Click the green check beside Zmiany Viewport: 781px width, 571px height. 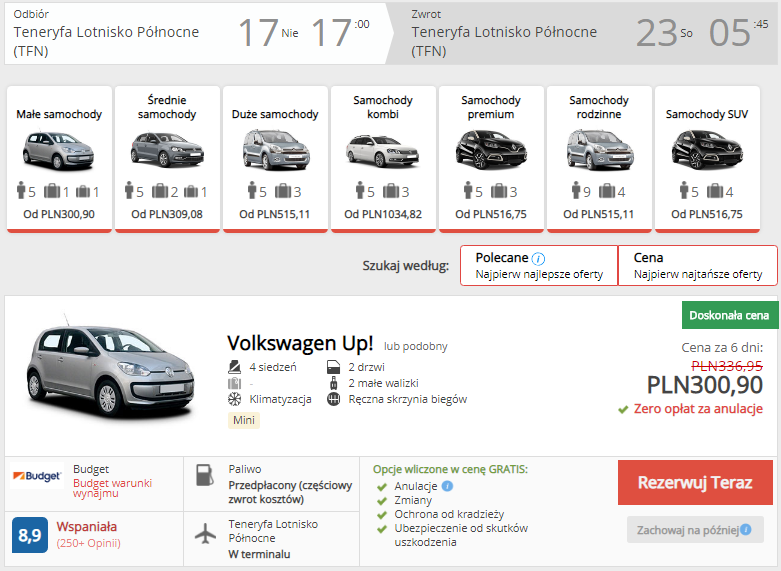(x=382, y=501)
